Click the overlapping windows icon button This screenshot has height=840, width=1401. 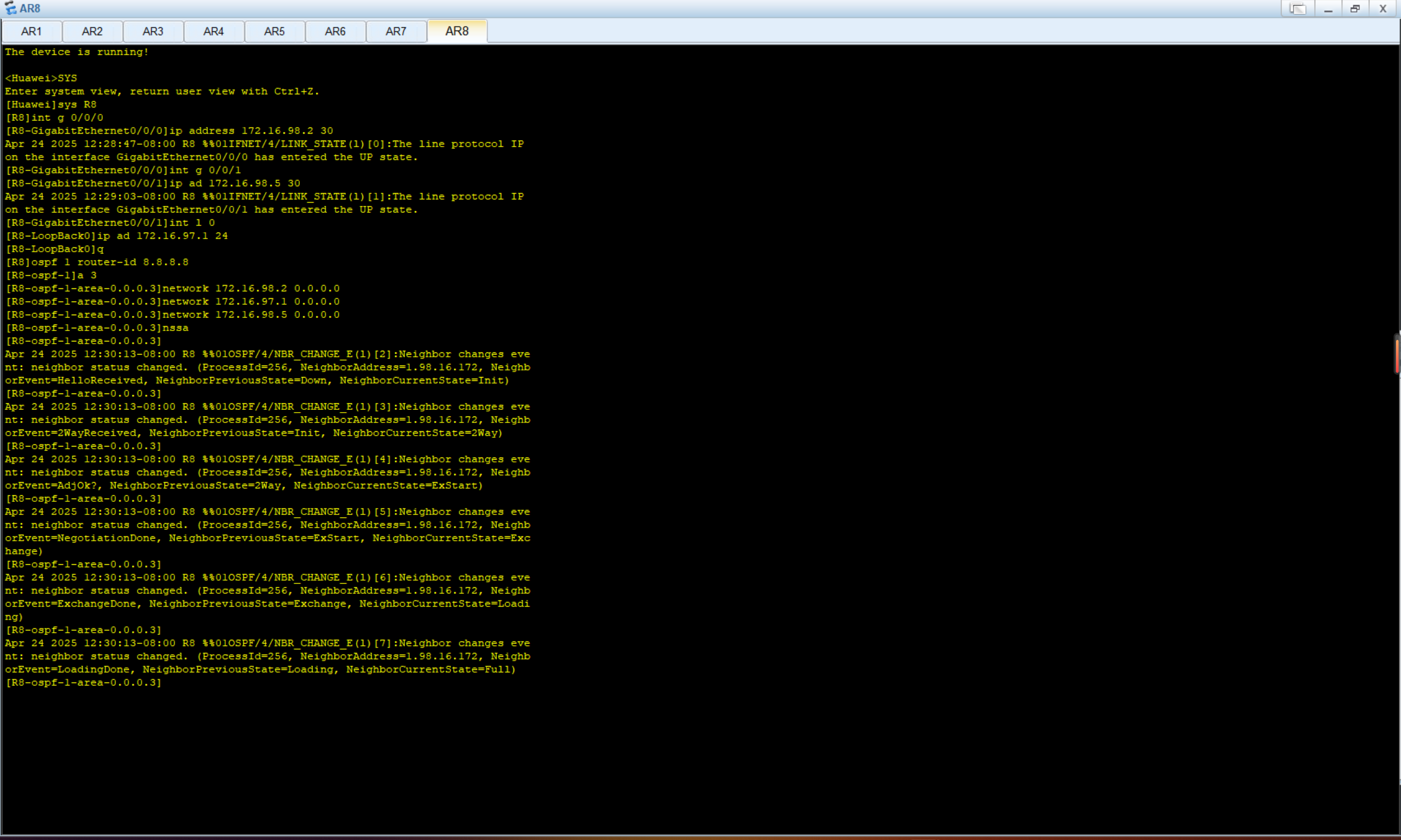1298,9
